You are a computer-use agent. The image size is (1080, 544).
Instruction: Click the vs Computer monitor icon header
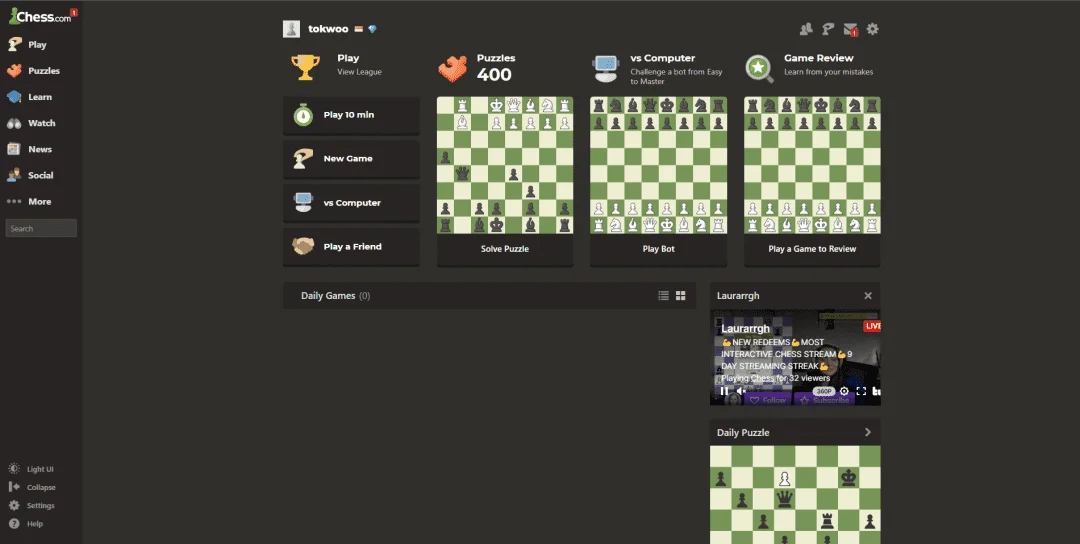pos(607,68)
